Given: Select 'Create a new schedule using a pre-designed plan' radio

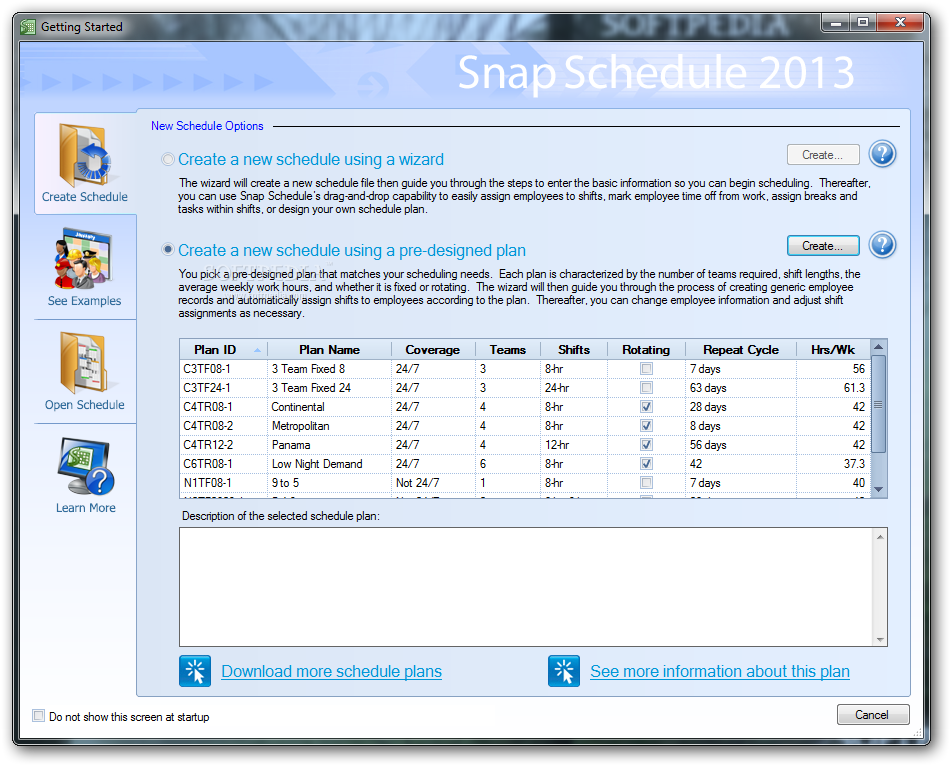Looking at the screenshot, I should pyautogui.click(x=168, y=250).
